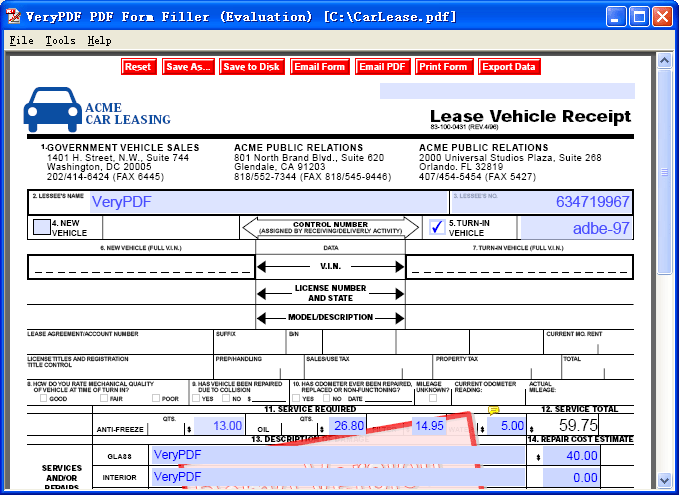The image size is (679, 495).
Task: Click the Lessee's No. field 634719967
Action: 541,202
